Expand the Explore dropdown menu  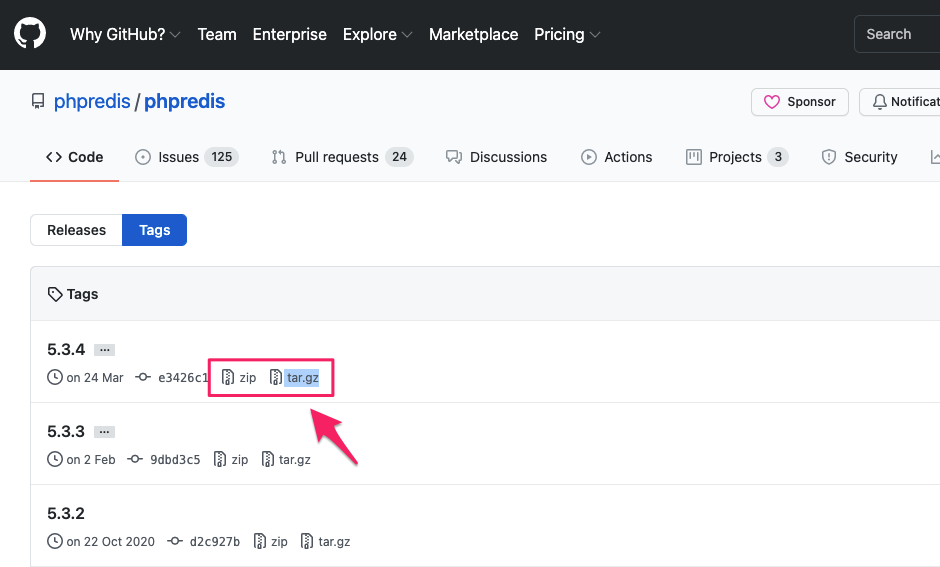[x=377, y=34]
